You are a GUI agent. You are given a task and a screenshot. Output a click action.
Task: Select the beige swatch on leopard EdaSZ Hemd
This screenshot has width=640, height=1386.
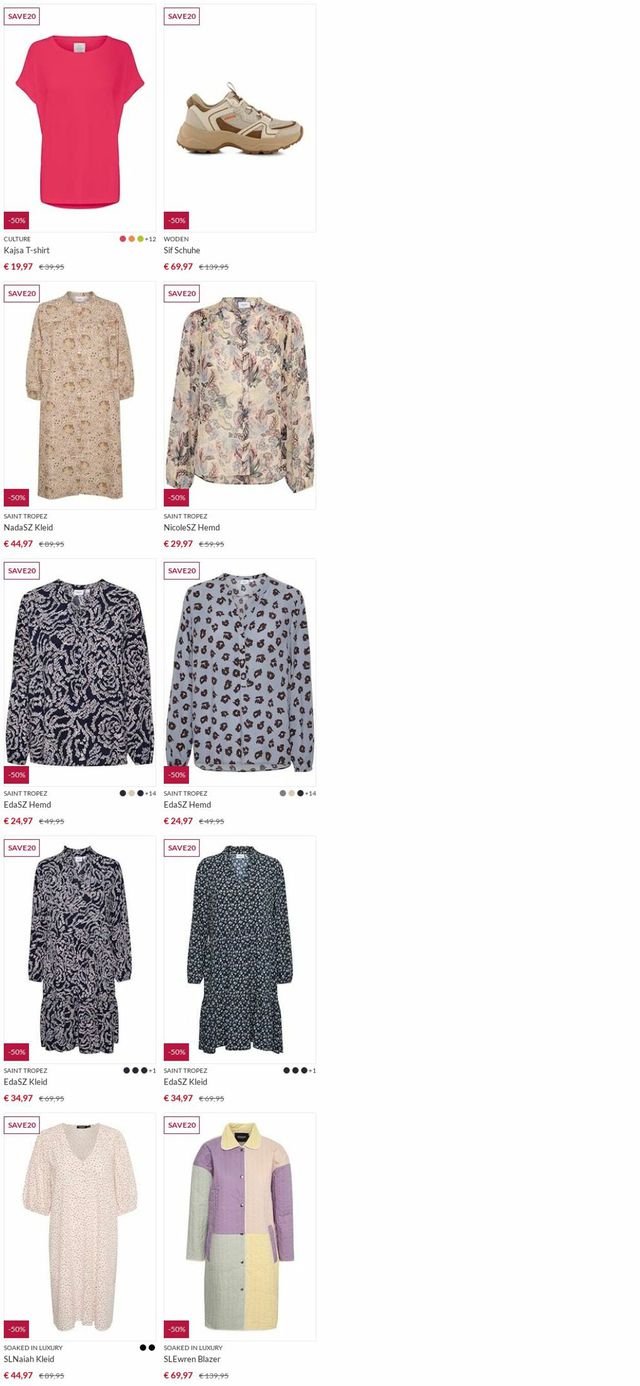click(292, 793)
